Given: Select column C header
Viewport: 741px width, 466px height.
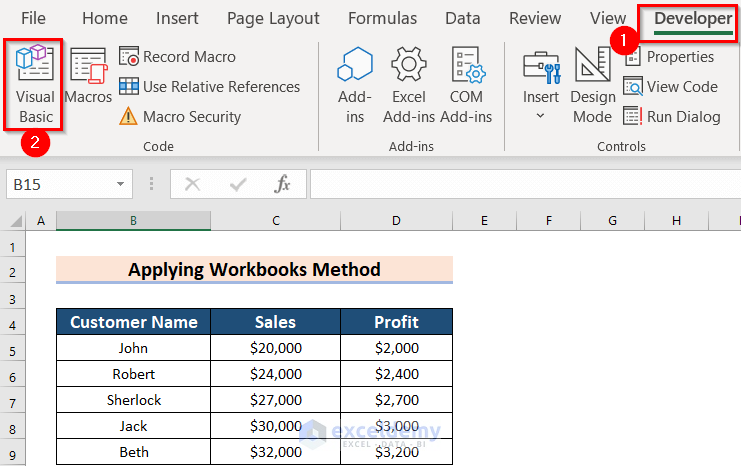Looking at the screenshot, I should 275,220.
